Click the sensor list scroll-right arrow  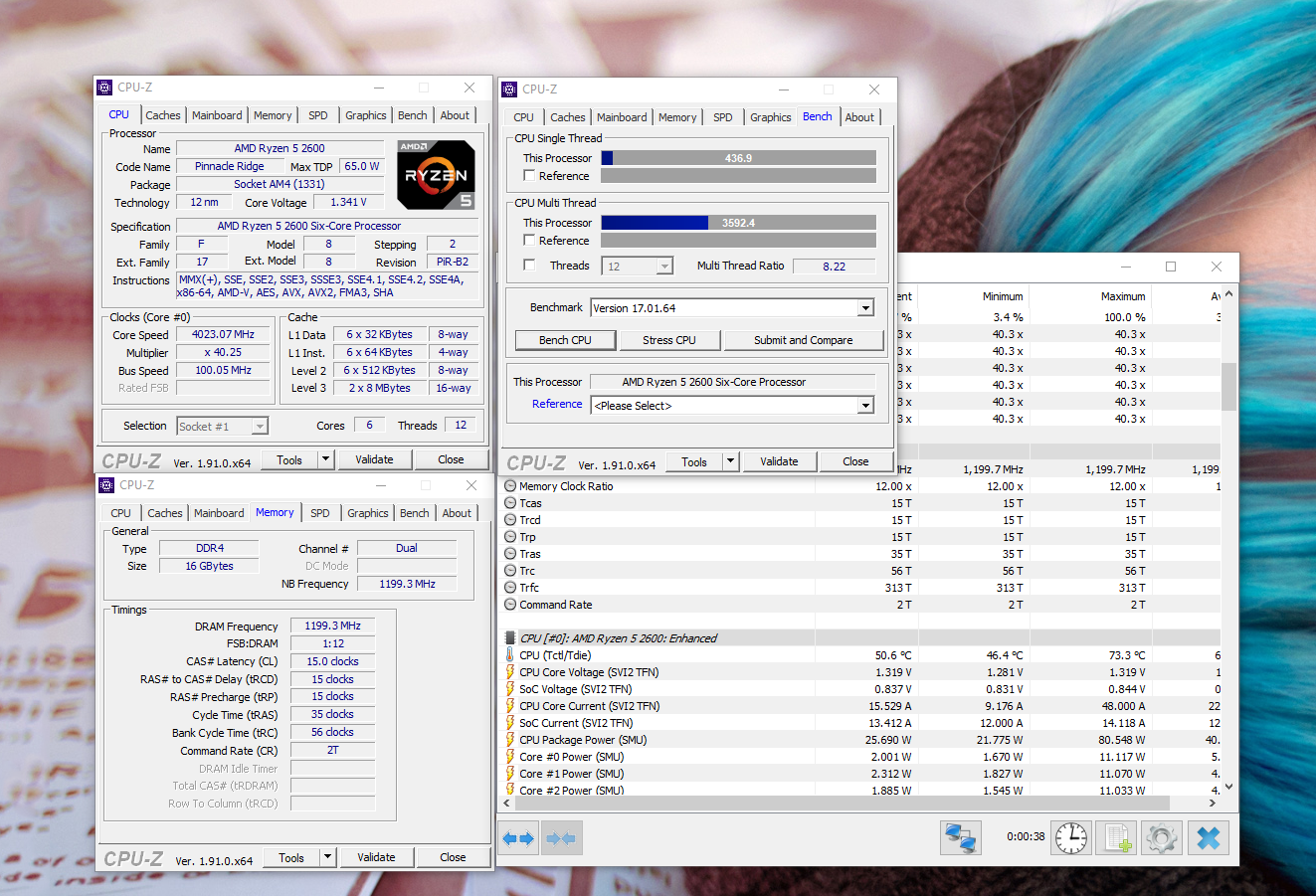click(x=1213, y=802)
